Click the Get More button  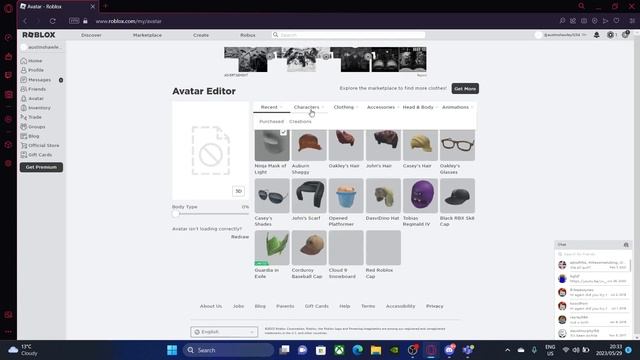pyautogui.click(x=465, y=89)
